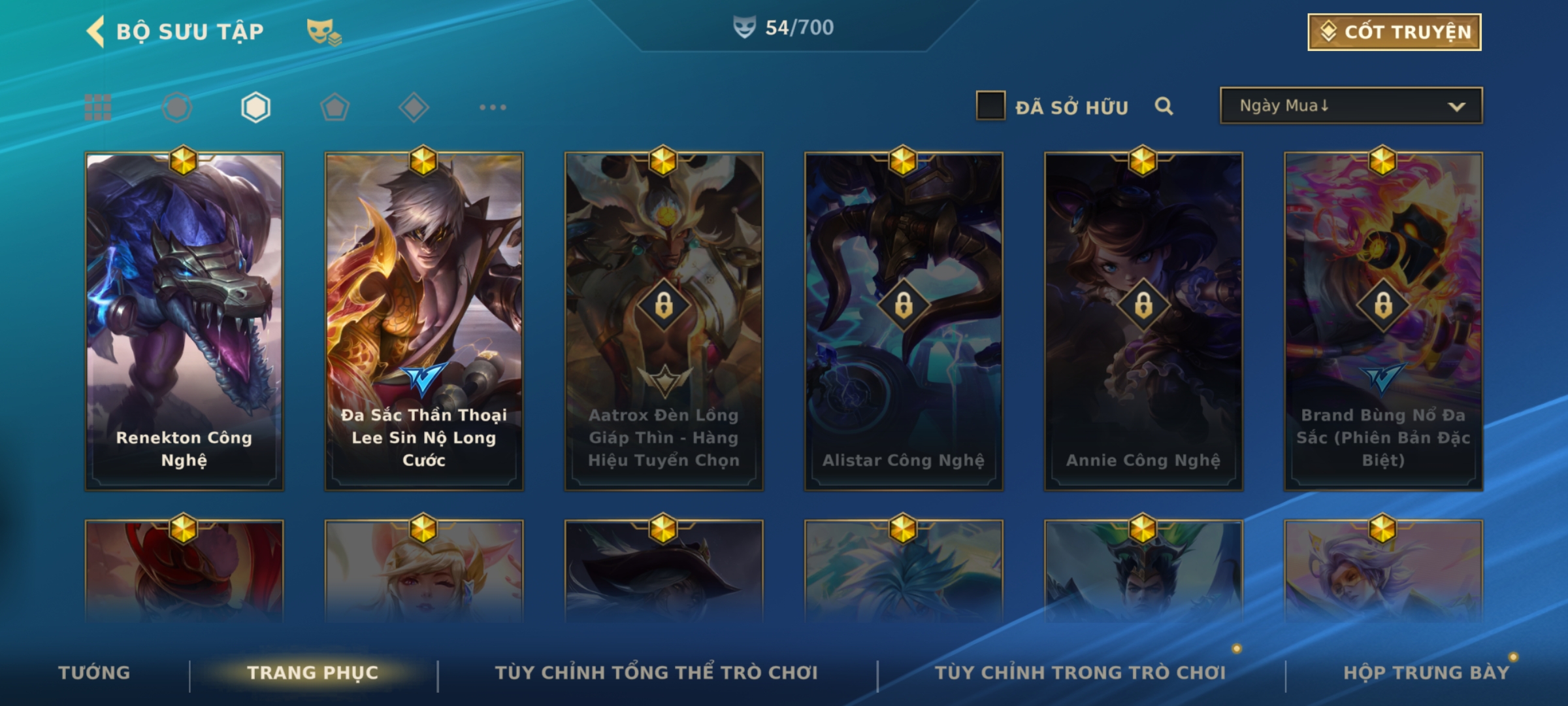Open Tùy Chỉnh Tổng Thể Trò Chơi tab
Viewport: 1568px width, 706px height.
[657, 673]
